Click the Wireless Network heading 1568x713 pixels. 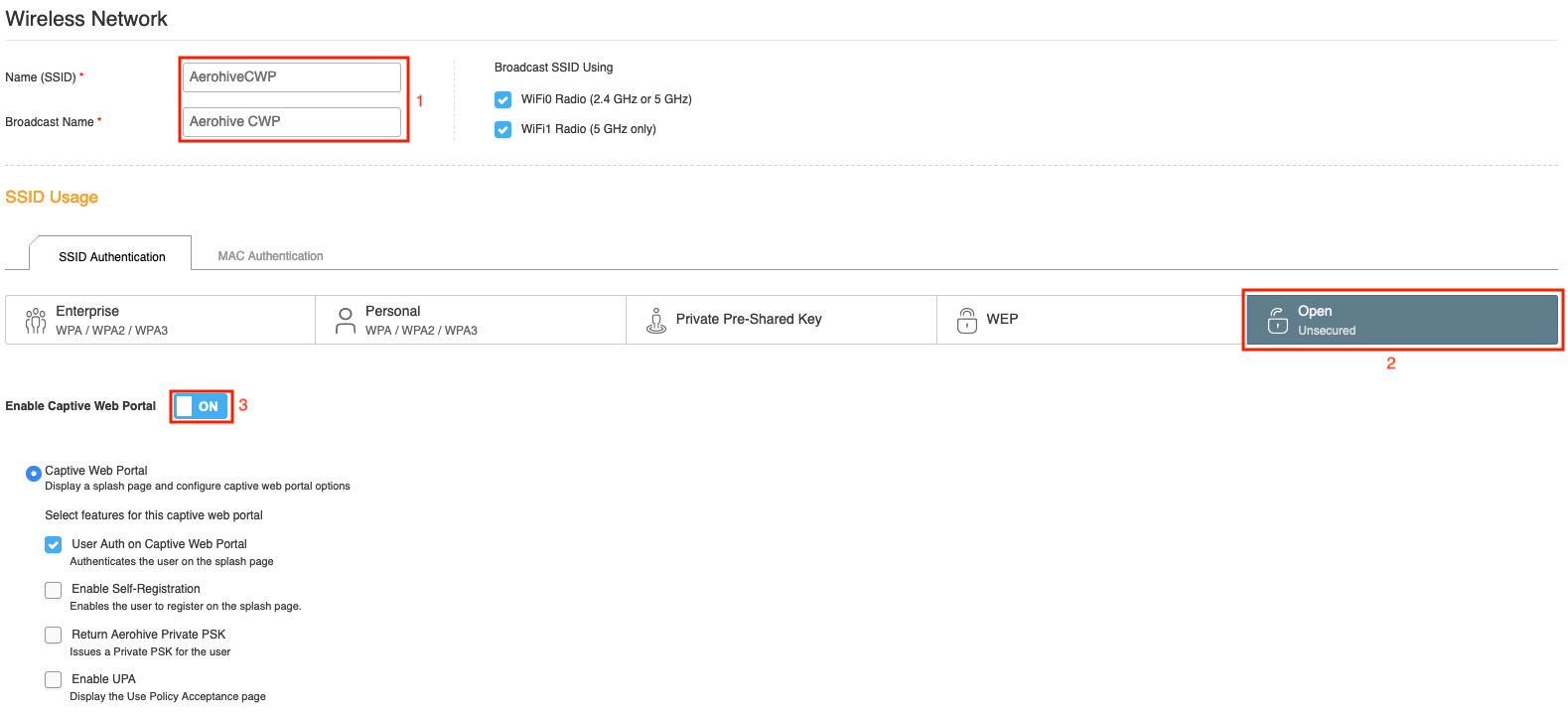click(x=86, y=19)
